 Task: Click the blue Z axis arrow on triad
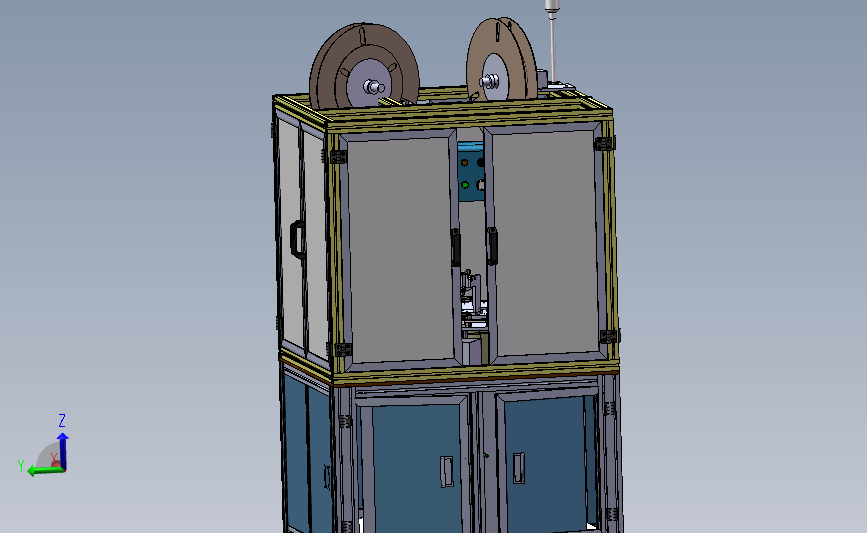click(62, 450)
